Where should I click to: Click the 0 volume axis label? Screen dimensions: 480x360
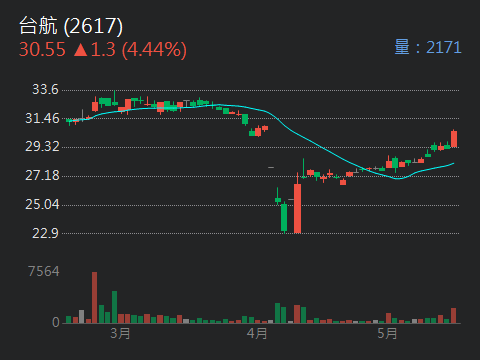tap(56, 322)
